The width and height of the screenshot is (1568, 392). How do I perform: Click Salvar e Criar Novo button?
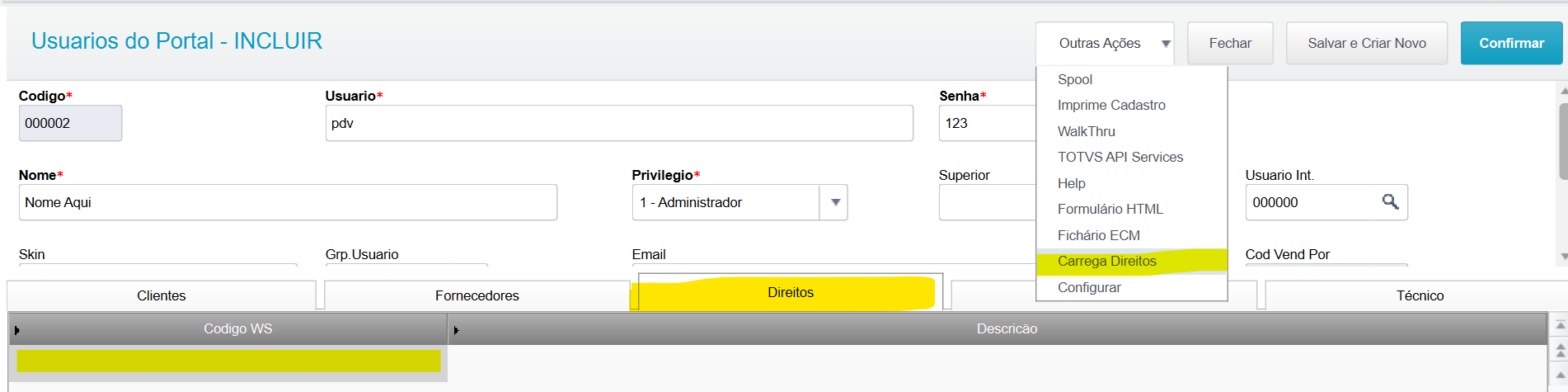point(1366,44)
